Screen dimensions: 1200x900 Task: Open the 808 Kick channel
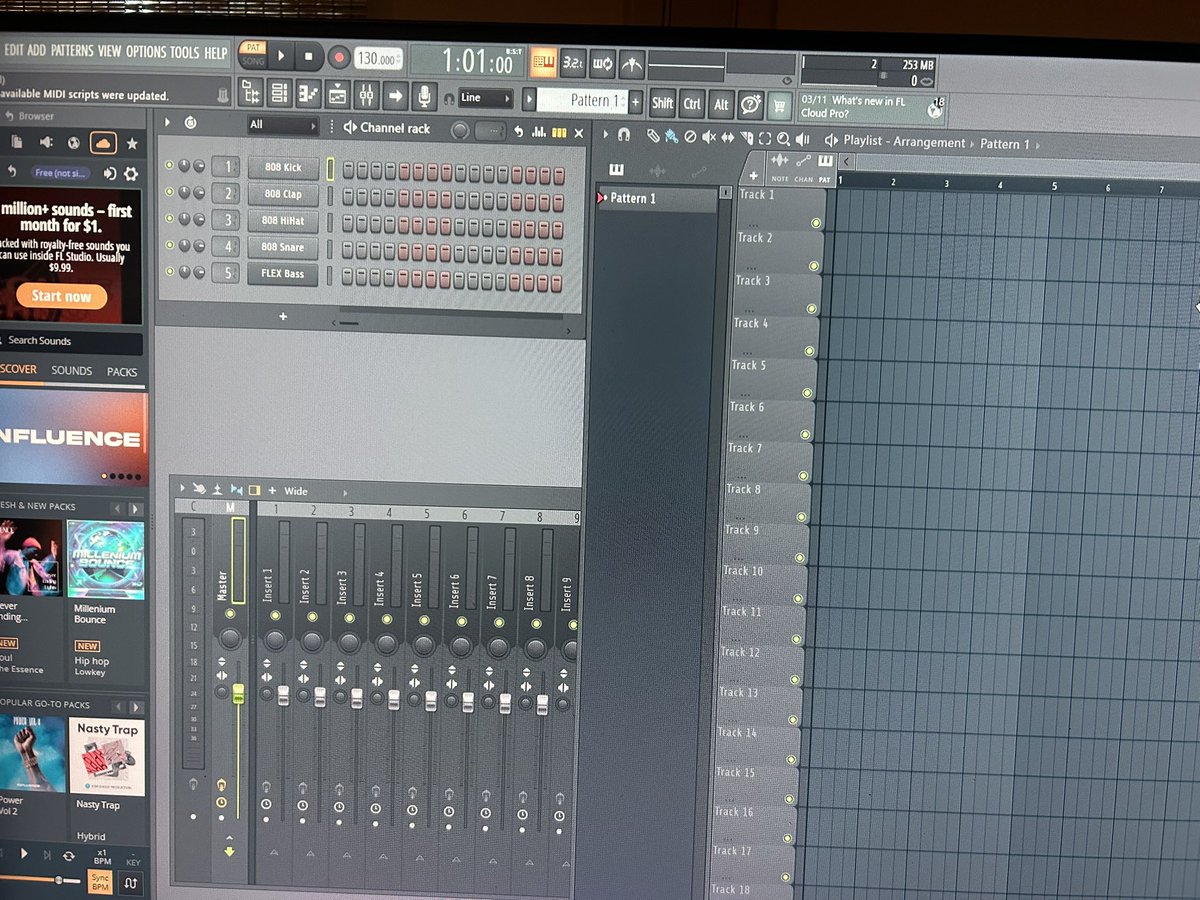tap(284, 167)
